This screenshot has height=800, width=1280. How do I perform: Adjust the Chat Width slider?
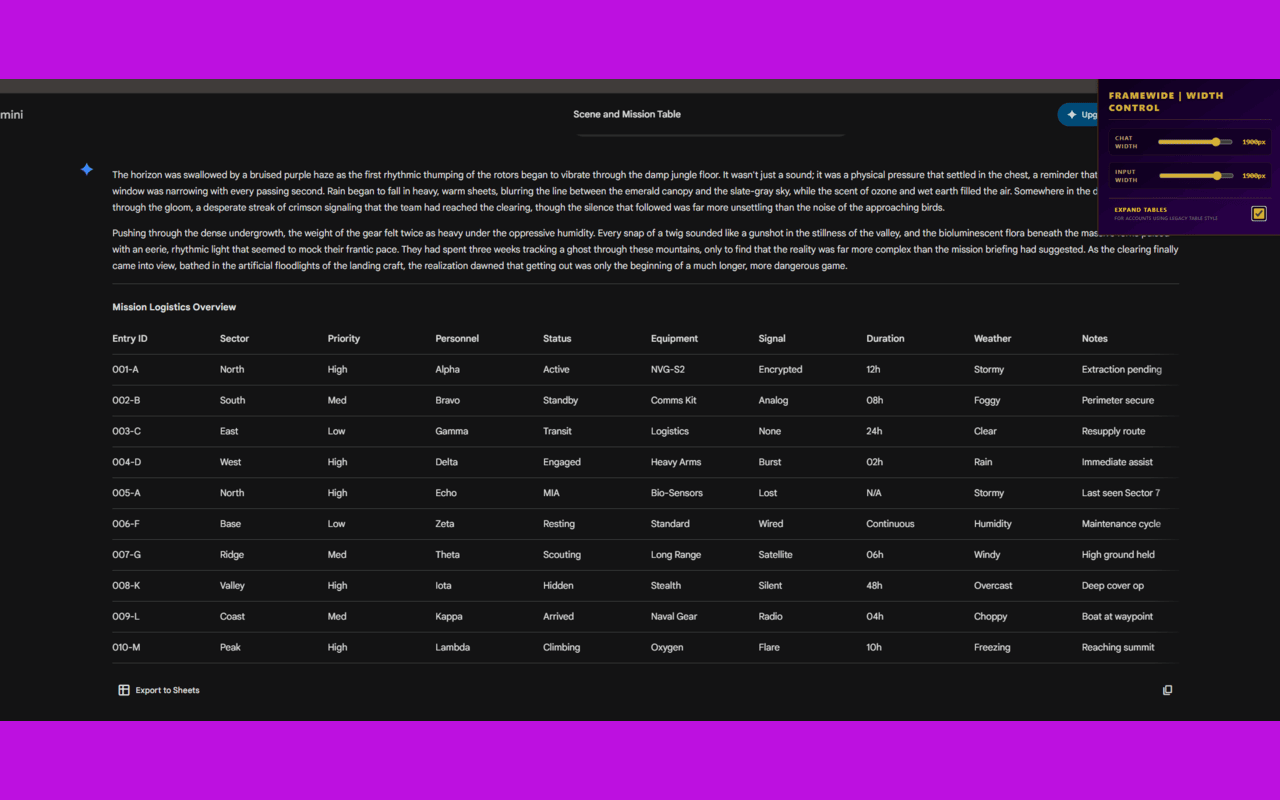1195,142
